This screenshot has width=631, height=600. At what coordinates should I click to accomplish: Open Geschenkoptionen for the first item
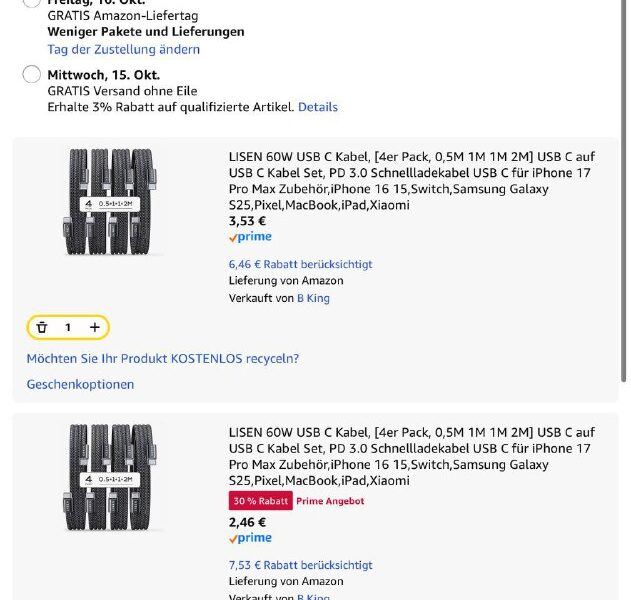pos(80,384)
